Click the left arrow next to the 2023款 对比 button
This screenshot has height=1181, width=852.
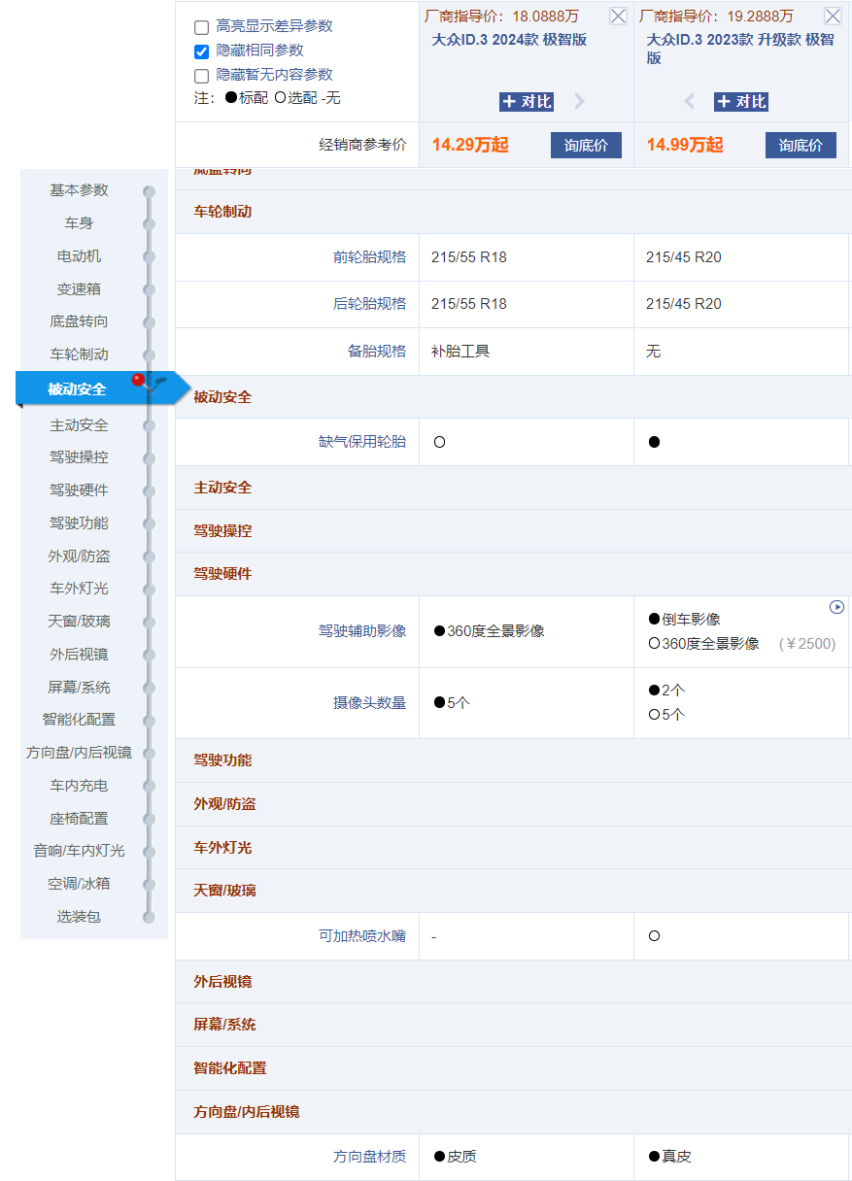689,101
